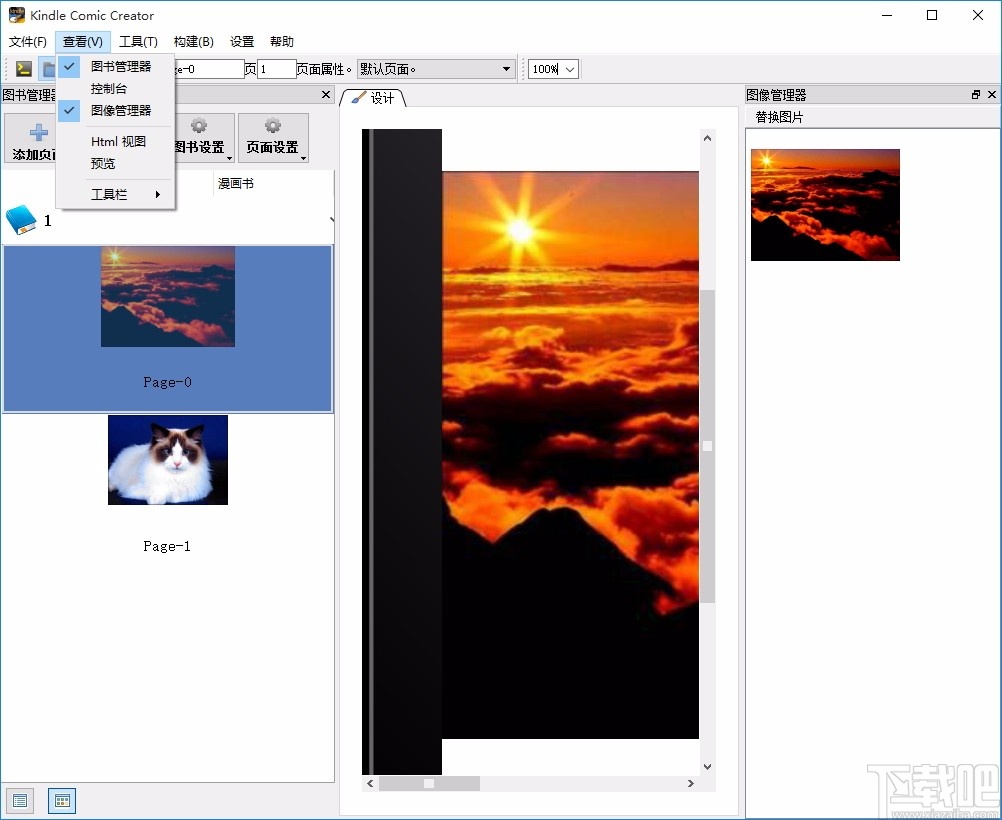Click the page name field Page-0
The image size is (1002, 820).
(209, 69)
